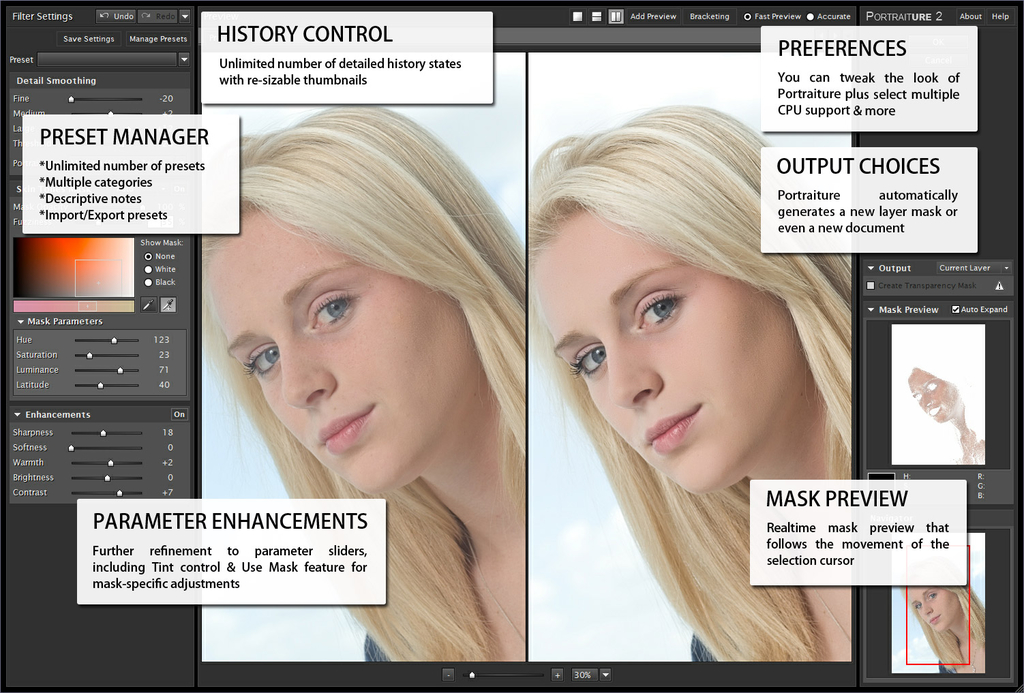This screenshot has height=693, width=1024.
Task: Click the warning triangle beside Transparency Mask
Action: pos(999,285)
